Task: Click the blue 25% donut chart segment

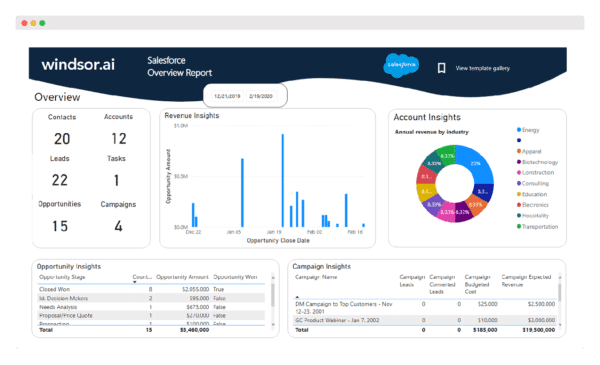Action: click(476, 163)
